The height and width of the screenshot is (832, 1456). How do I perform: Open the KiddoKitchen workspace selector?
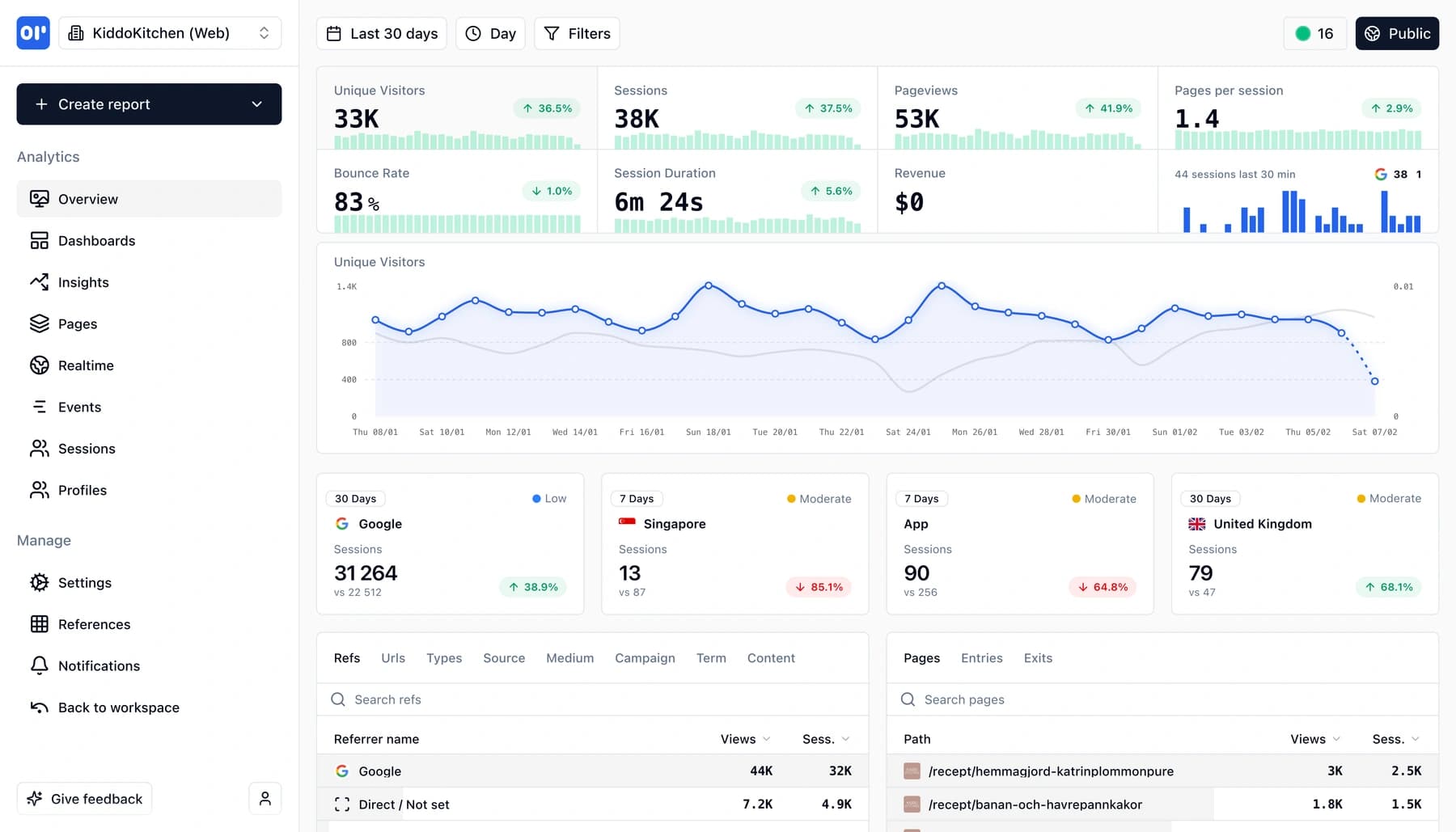(x=170, y=32)
